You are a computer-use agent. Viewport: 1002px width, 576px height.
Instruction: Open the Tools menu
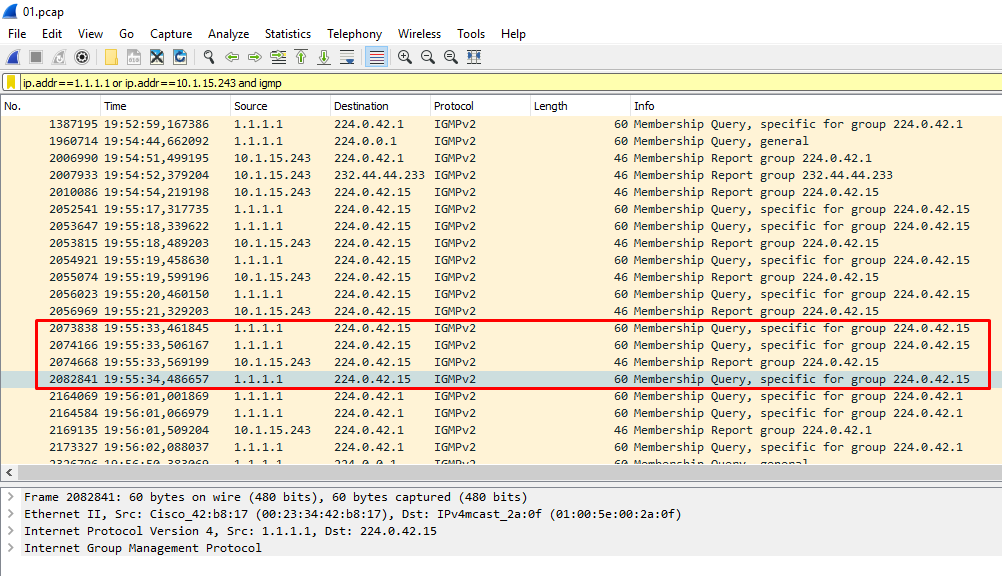[x=471, y=34]
